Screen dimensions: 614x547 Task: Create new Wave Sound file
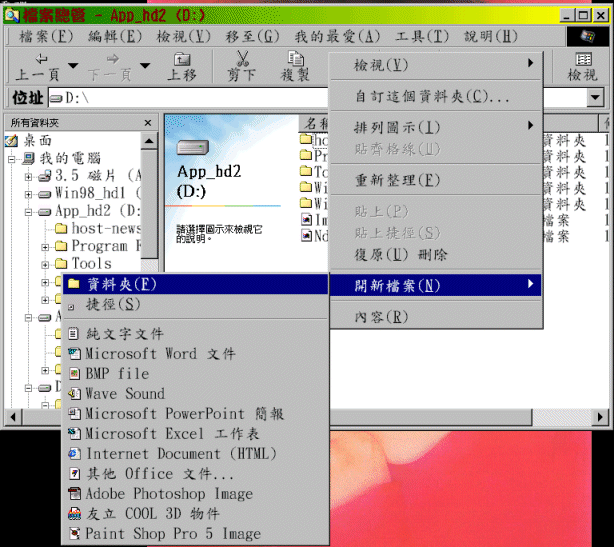point(124,394)
